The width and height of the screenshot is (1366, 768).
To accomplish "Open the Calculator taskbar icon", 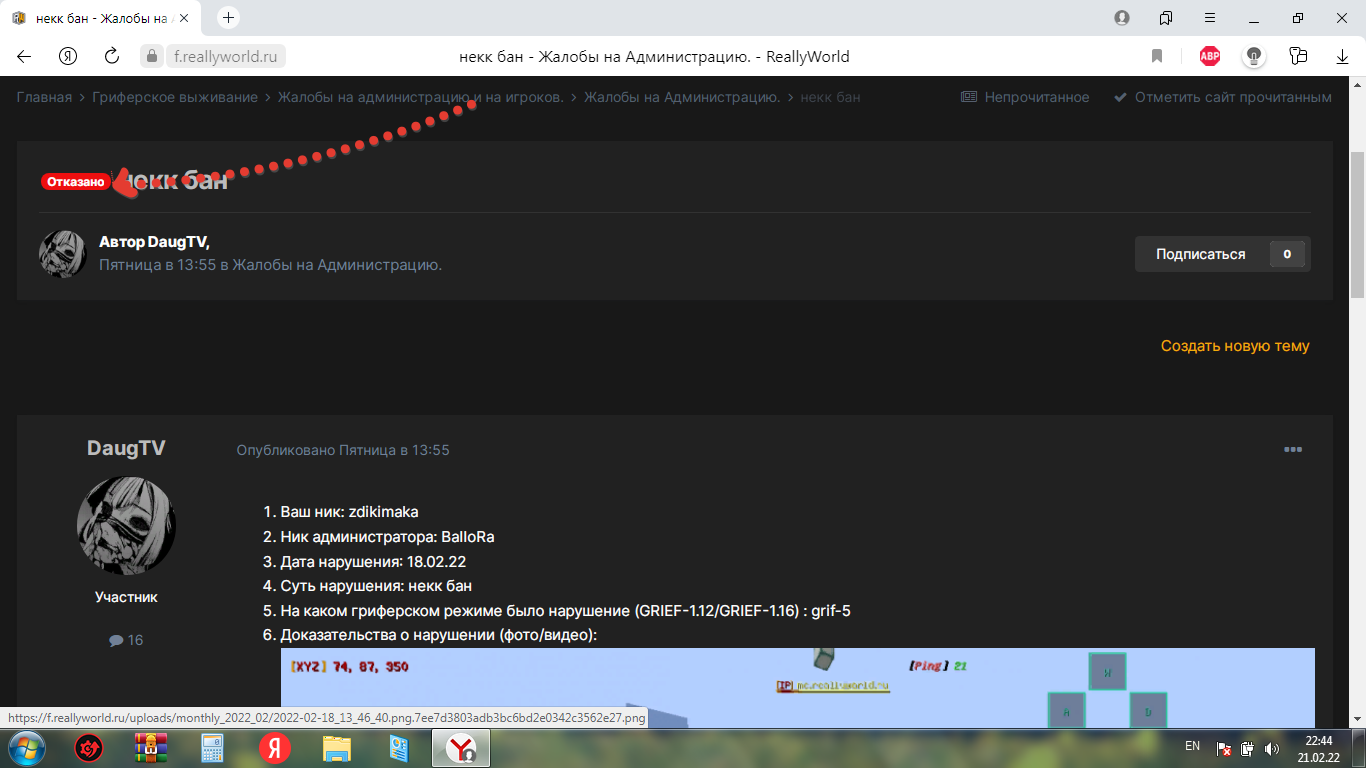I will pyautogui.click(x=212, y=747).
